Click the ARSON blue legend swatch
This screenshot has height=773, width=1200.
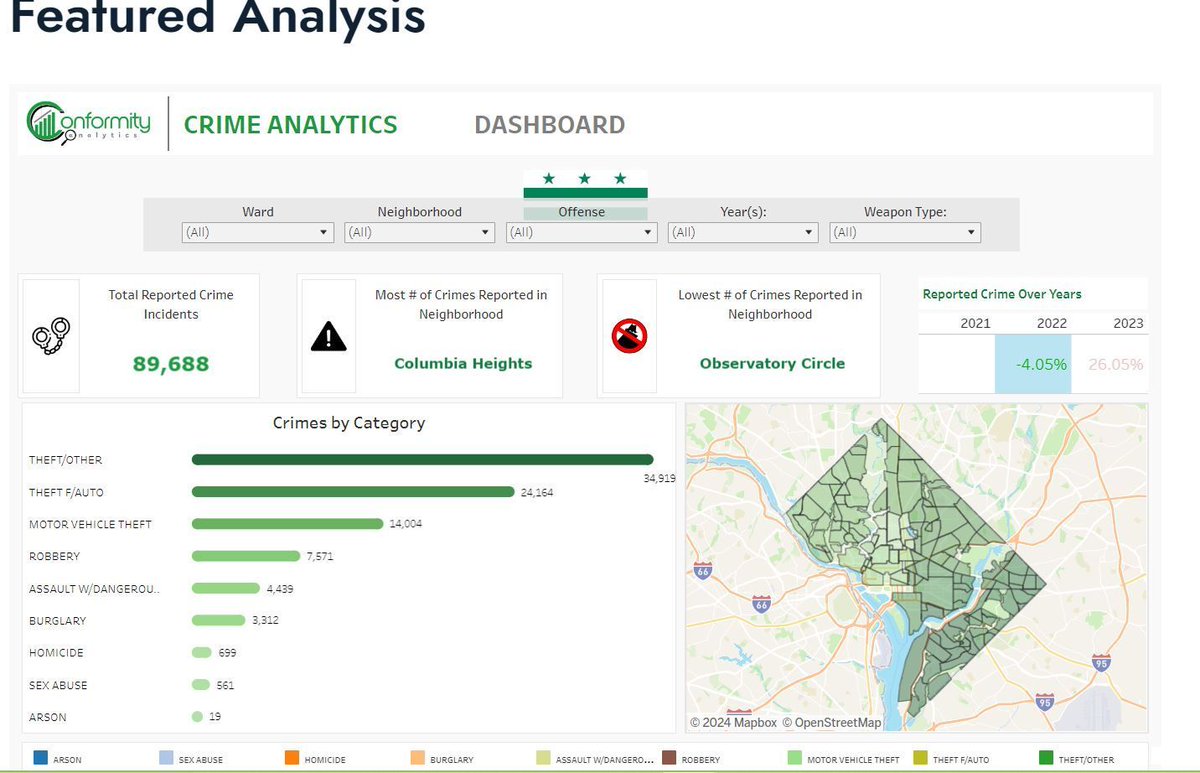pyautogui.click(x=40, y=759)
